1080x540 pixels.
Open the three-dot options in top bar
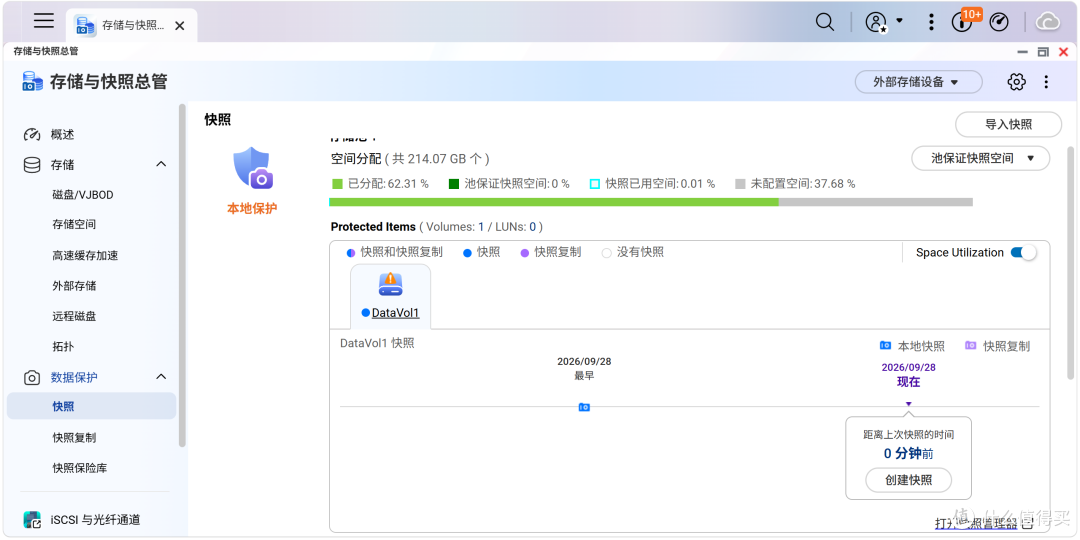click(931, 22)
